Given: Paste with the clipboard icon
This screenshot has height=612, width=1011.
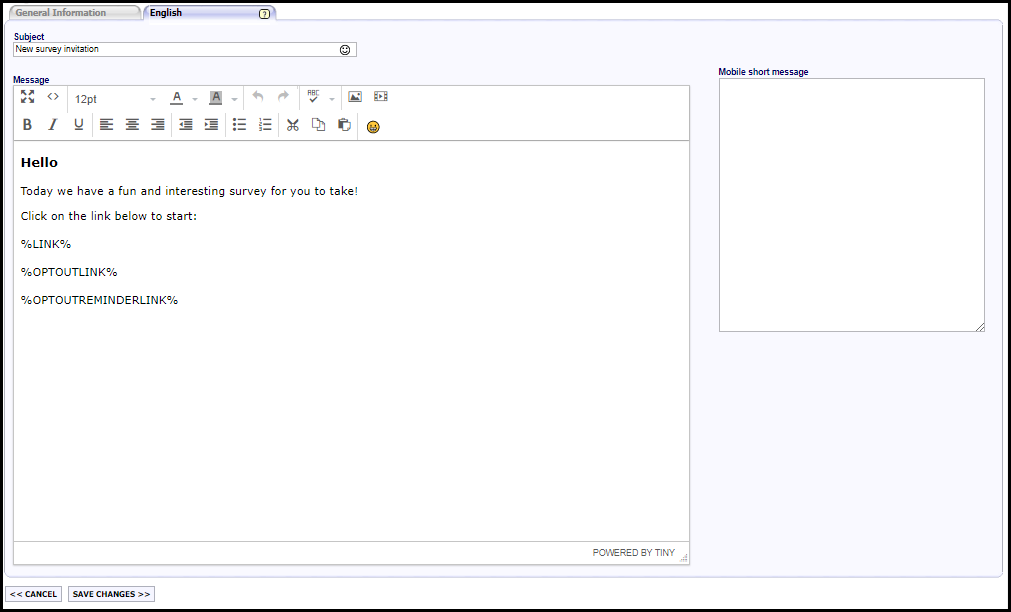Looking at the screenshot, I should pos(344,124).
